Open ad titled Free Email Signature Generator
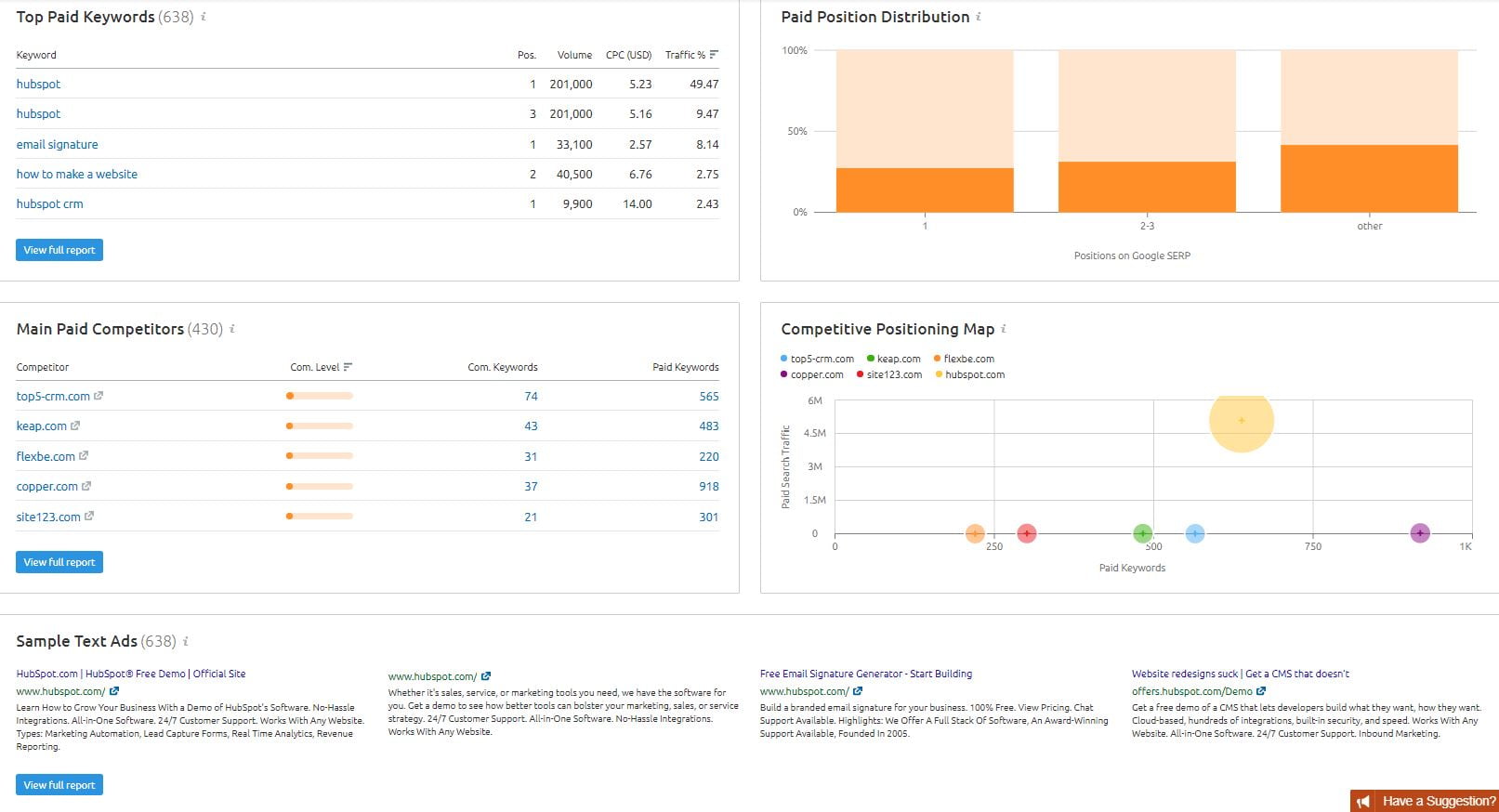Image resolution: width=1499 pixels, height=812 pixels. click(x=866, y=674)
